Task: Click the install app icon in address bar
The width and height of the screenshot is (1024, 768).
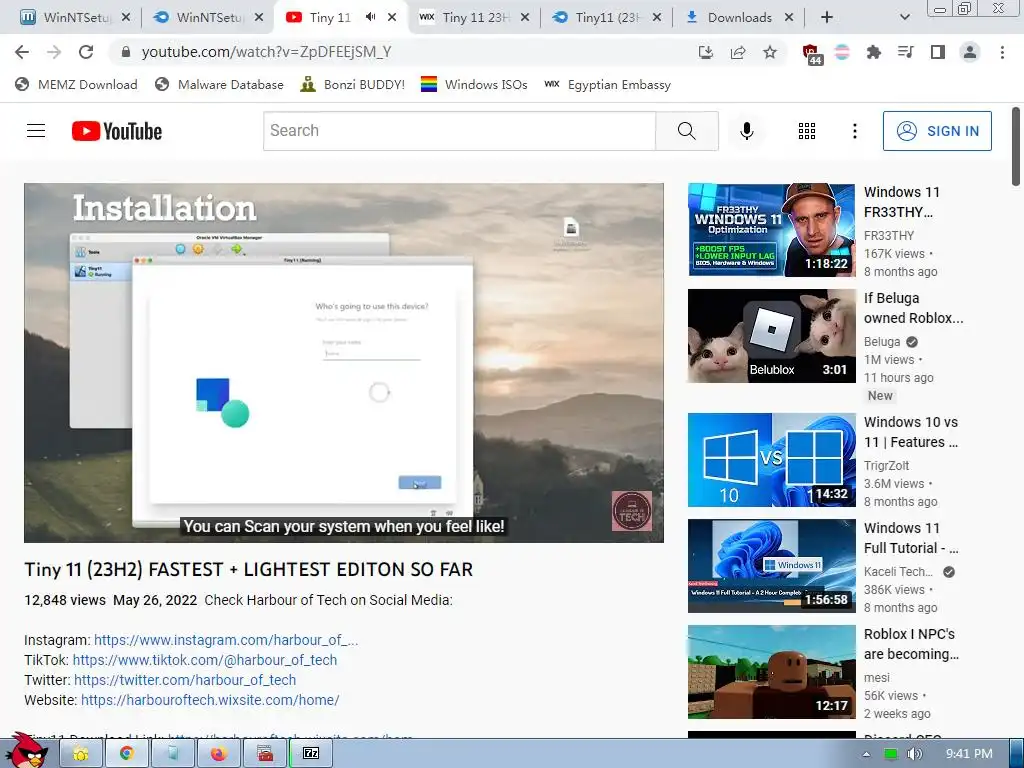Action: [706, 52]
